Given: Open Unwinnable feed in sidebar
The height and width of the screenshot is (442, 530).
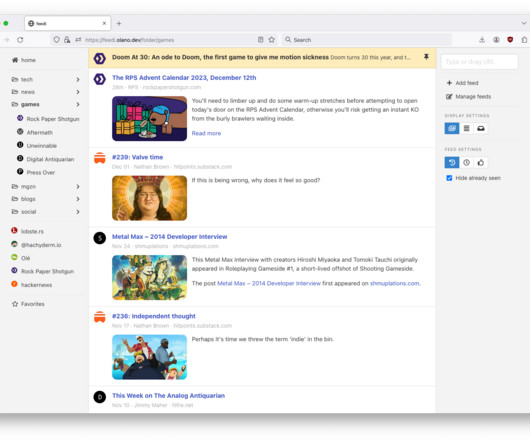Looking at the screenshot, I should pos(41,146).
